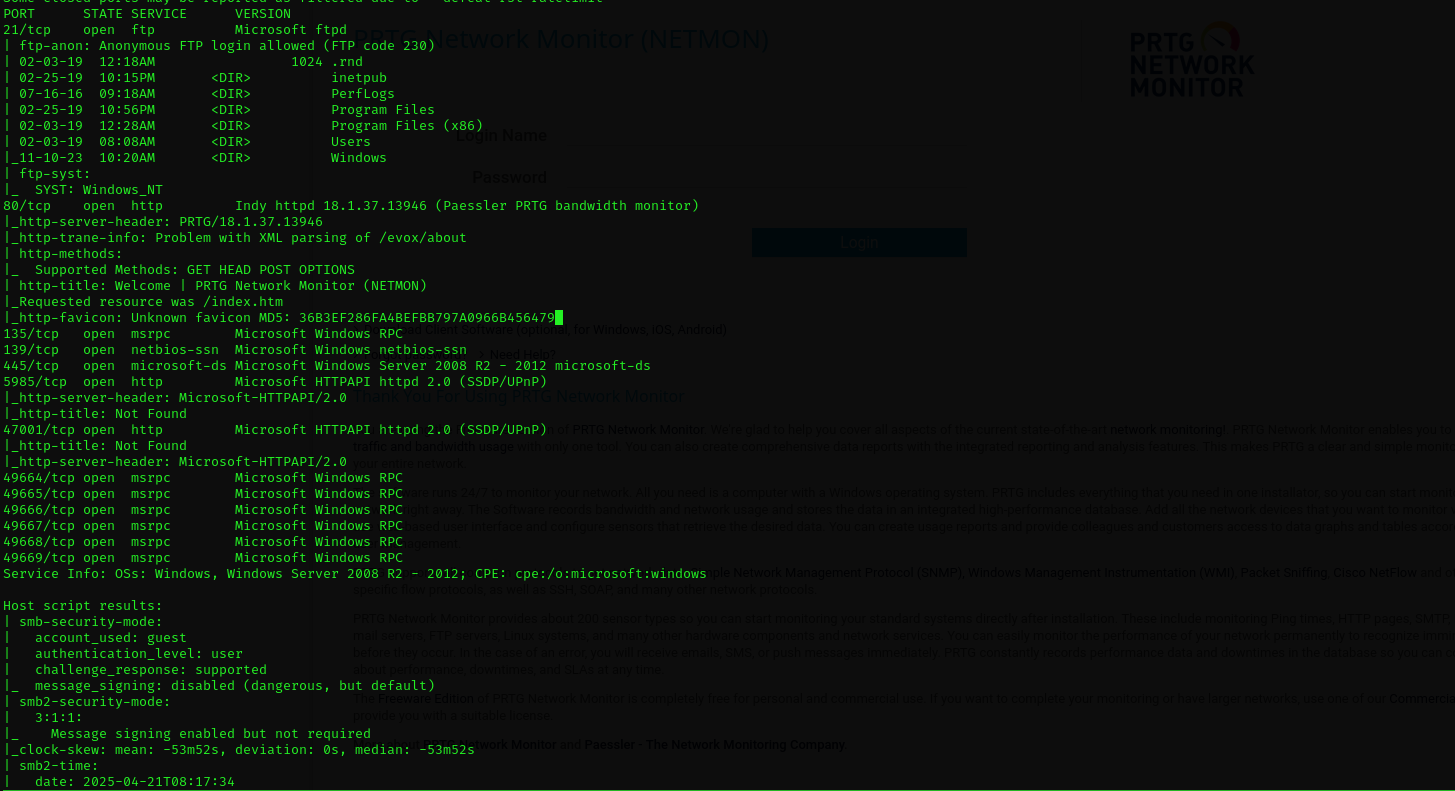
Task: Click the PRTG Network Monitor logo
Action: pyautogui.click(x=1191, y=60)
